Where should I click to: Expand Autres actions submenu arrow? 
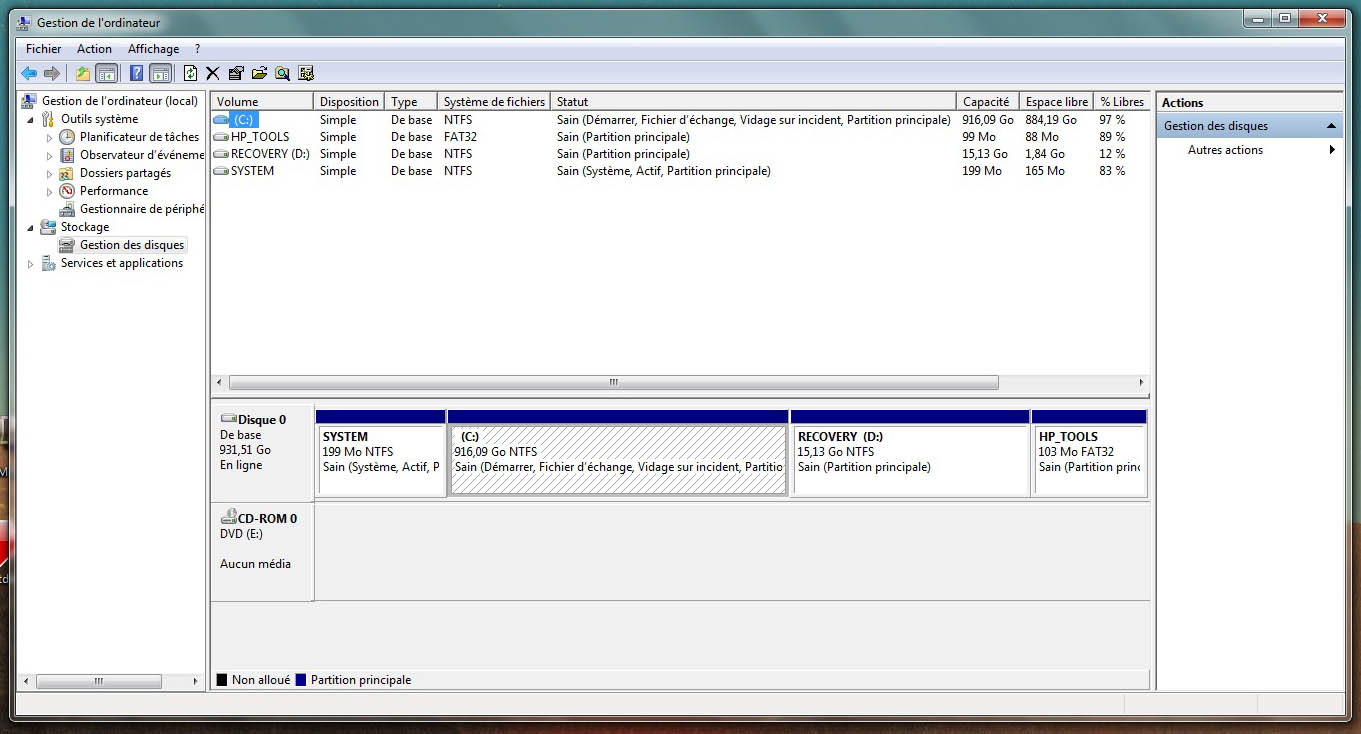point(1332,150)
